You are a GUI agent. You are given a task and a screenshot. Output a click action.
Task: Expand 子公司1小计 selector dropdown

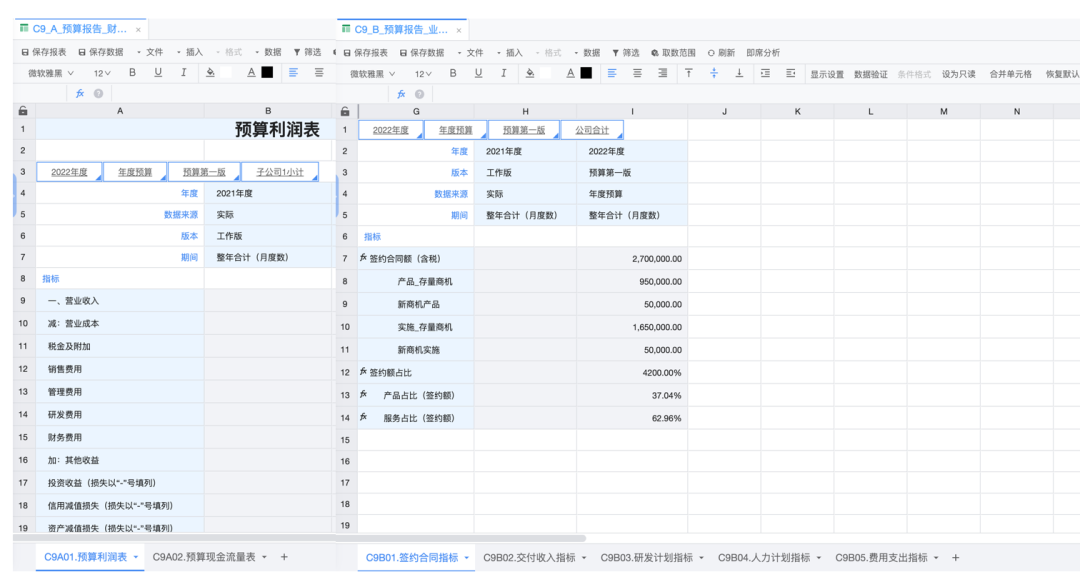315,178
